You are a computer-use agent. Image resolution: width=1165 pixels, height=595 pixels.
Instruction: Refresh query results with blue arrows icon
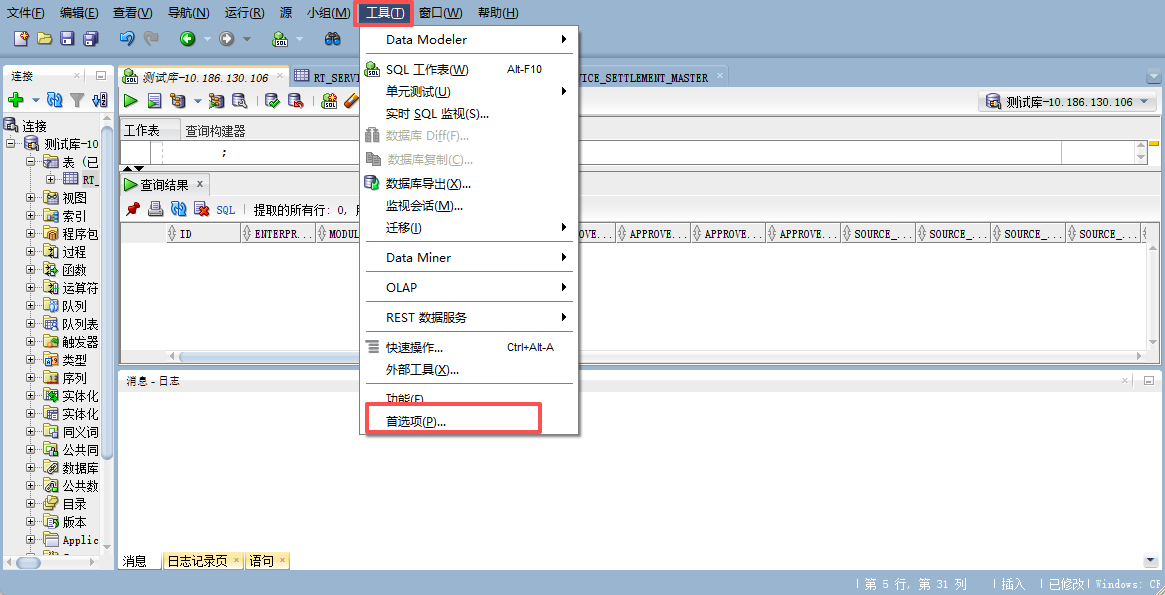[178, 209]
